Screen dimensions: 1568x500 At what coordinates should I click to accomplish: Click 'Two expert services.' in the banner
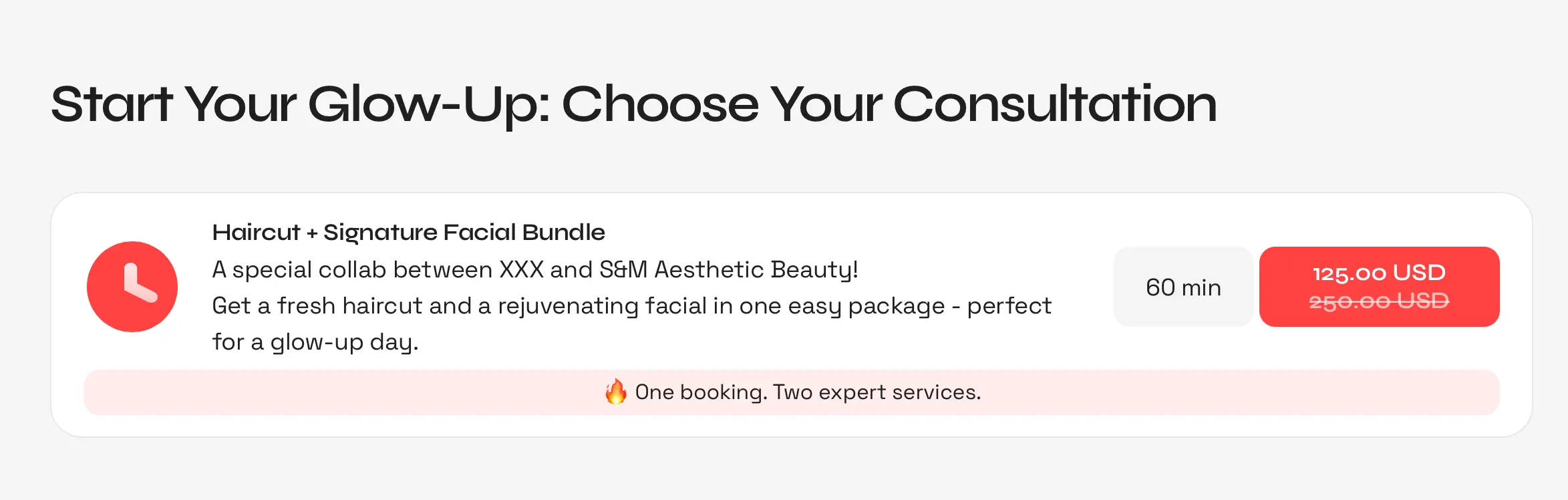click(x=877, y=392)
